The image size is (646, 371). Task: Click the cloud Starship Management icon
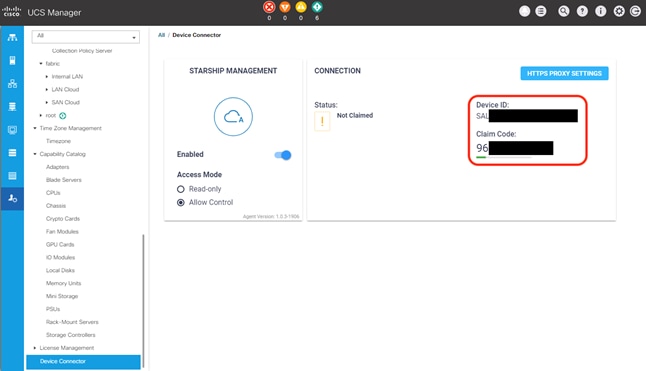pos(233,117)
